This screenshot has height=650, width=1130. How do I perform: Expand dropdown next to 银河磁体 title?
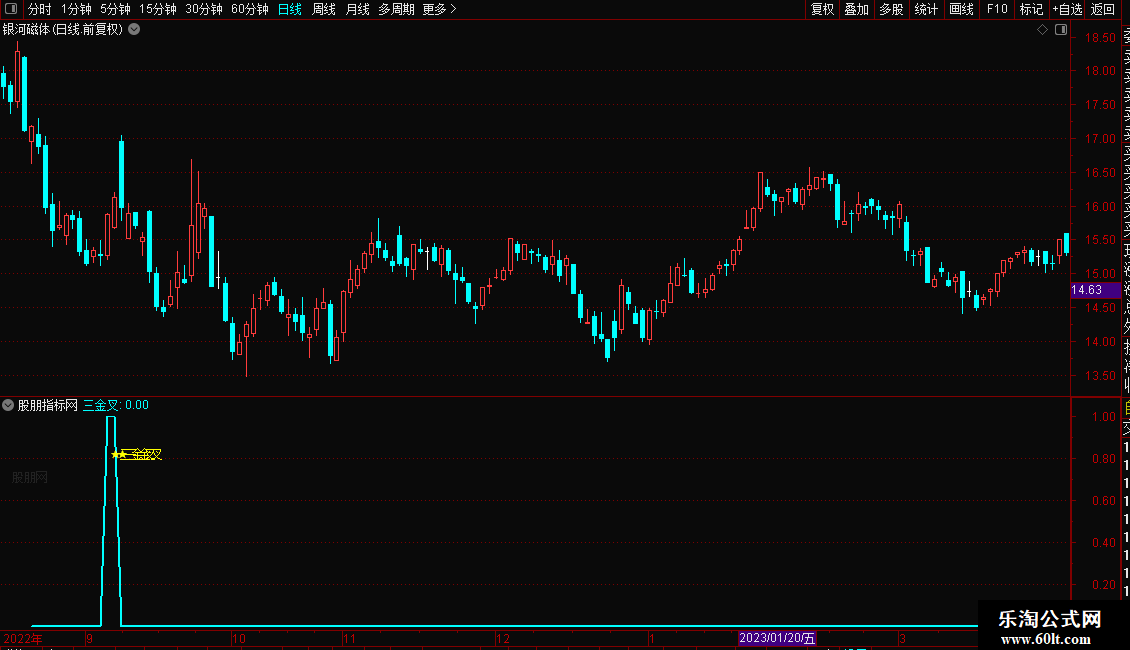coord(134,30)
